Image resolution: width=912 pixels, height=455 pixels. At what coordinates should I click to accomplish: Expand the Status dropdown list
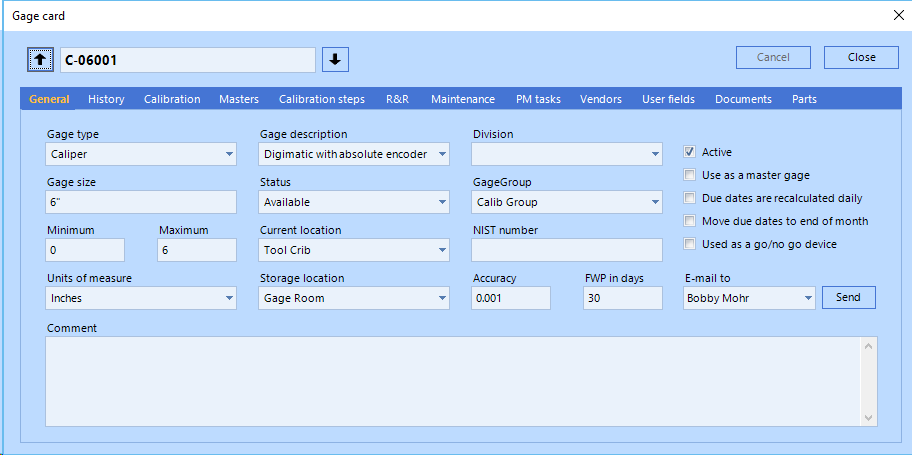(x=442, y=202)
